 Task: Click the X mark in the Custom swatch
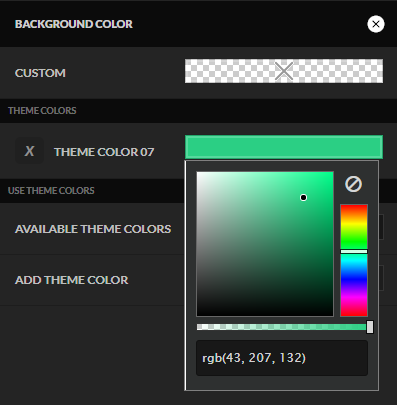point(284,71)
